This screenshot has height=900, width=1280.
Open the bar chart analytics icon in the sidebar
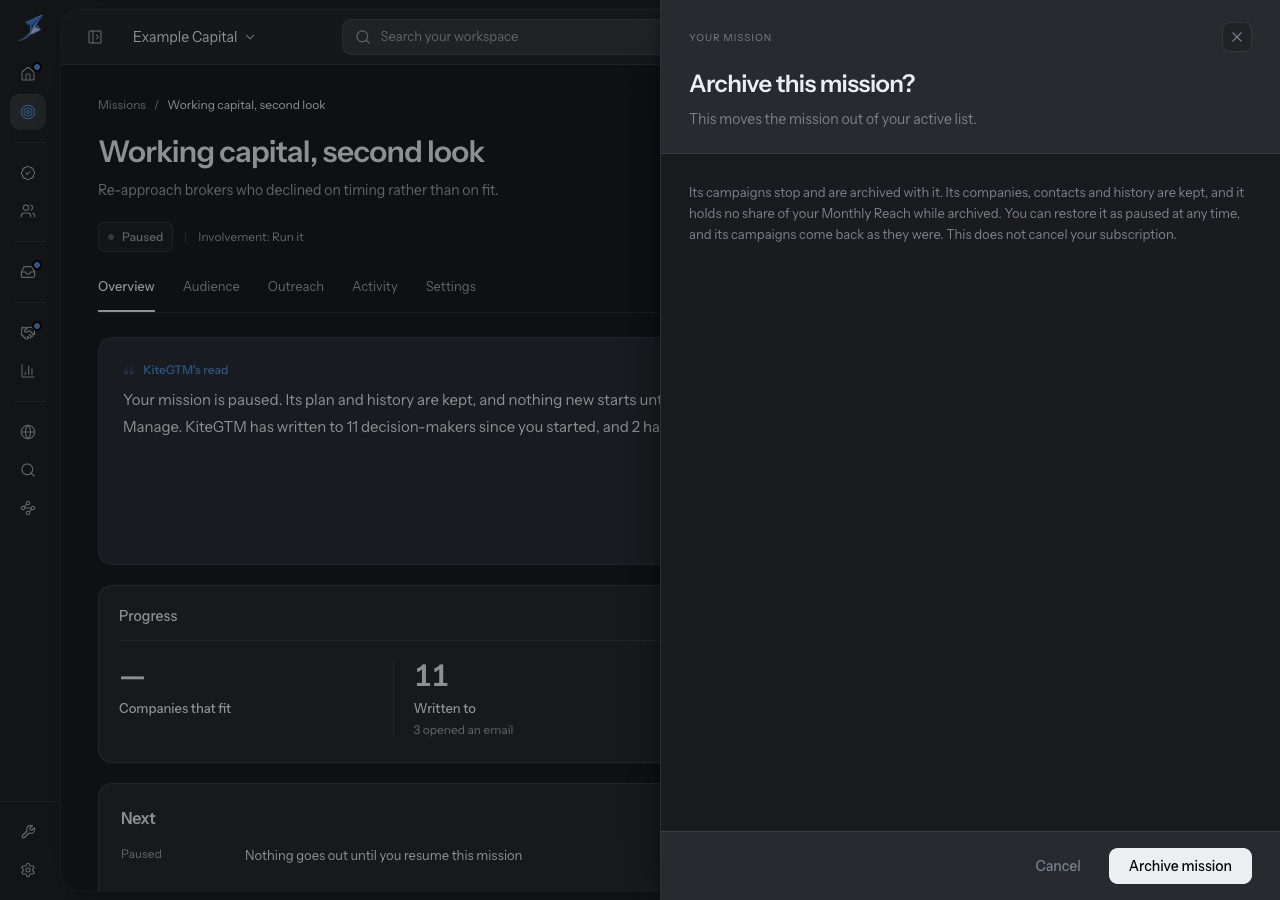tap(28, 371)
